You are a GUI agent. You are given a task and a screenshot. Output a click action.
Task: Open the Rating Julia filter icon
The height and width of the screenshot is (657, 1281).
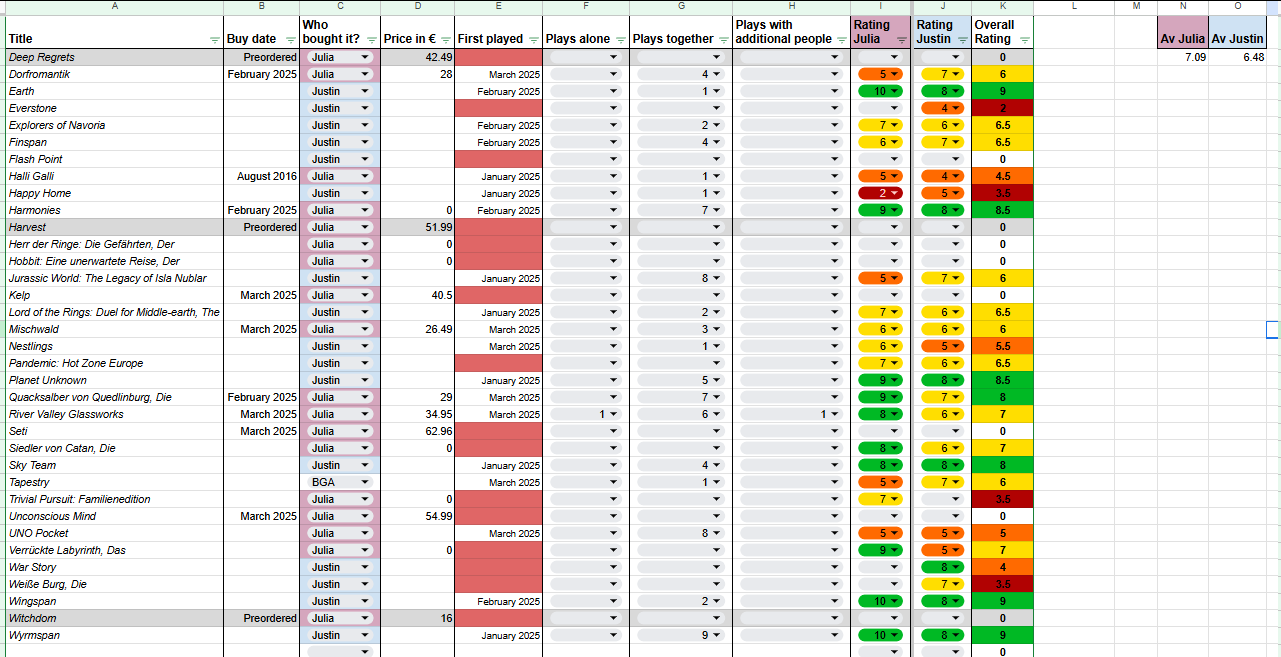pyautogui.click(x=902, y=40)
